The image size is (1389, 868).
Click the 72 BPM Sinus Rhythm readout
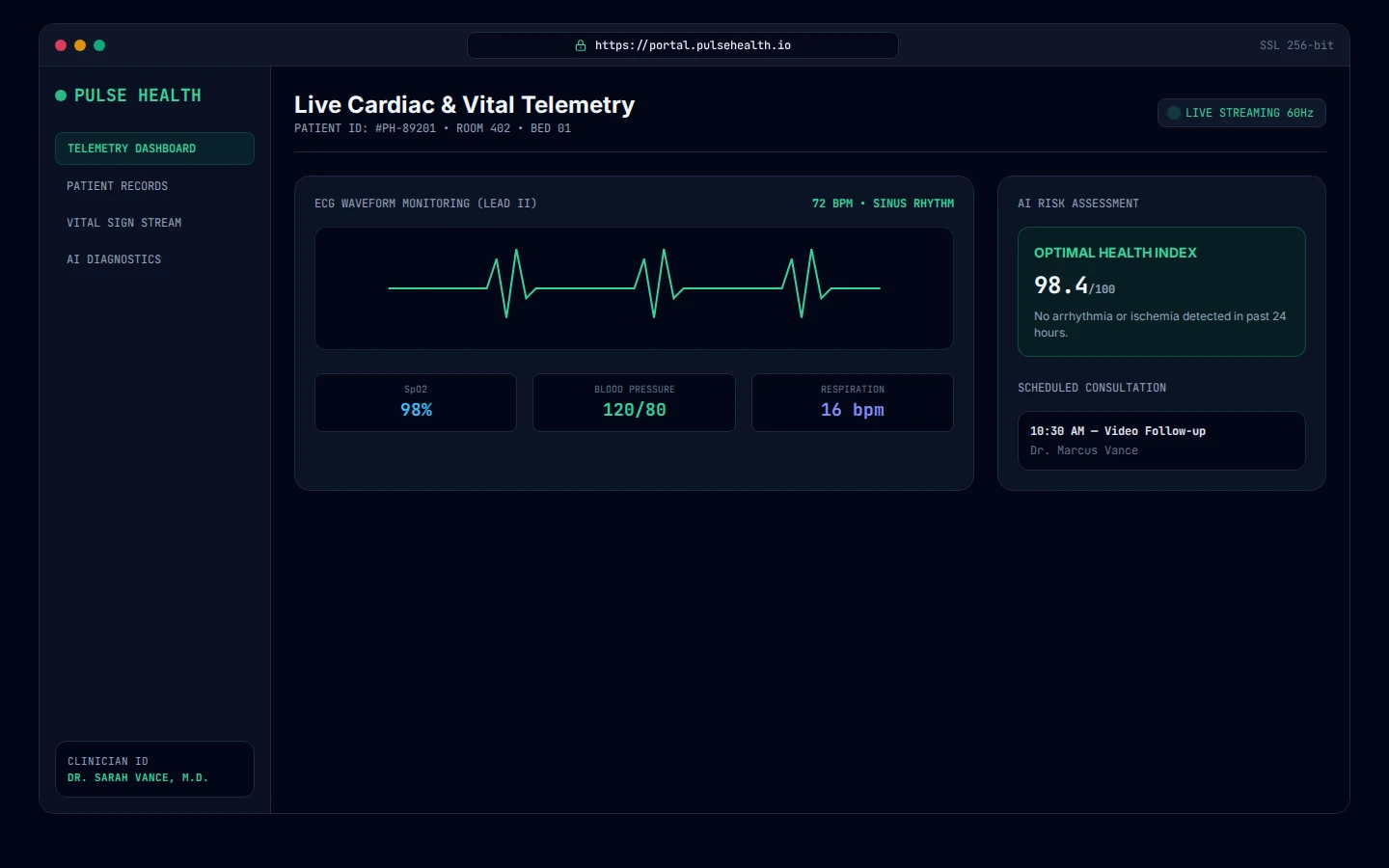(883, 203)
